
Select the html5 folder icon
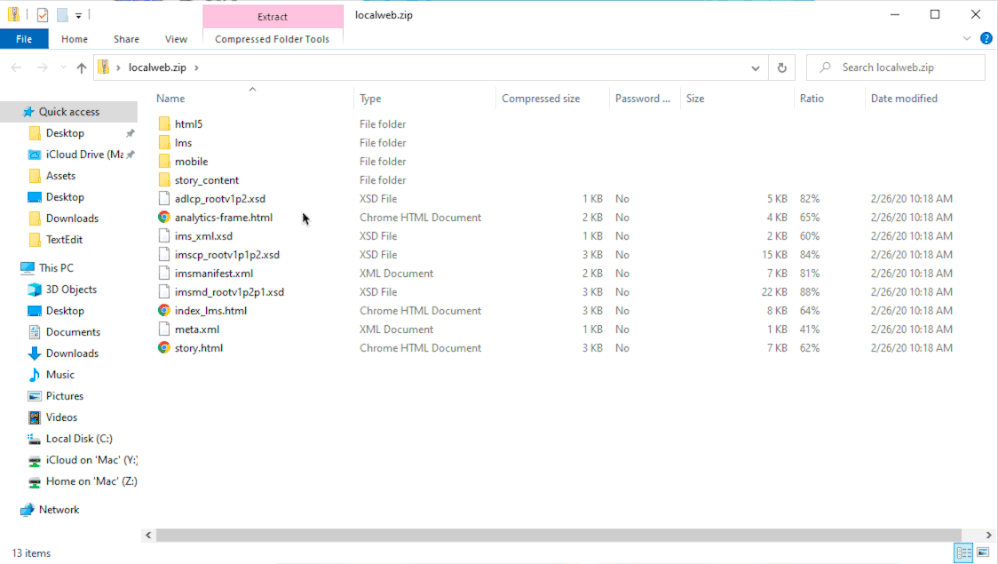click(164, 124)
